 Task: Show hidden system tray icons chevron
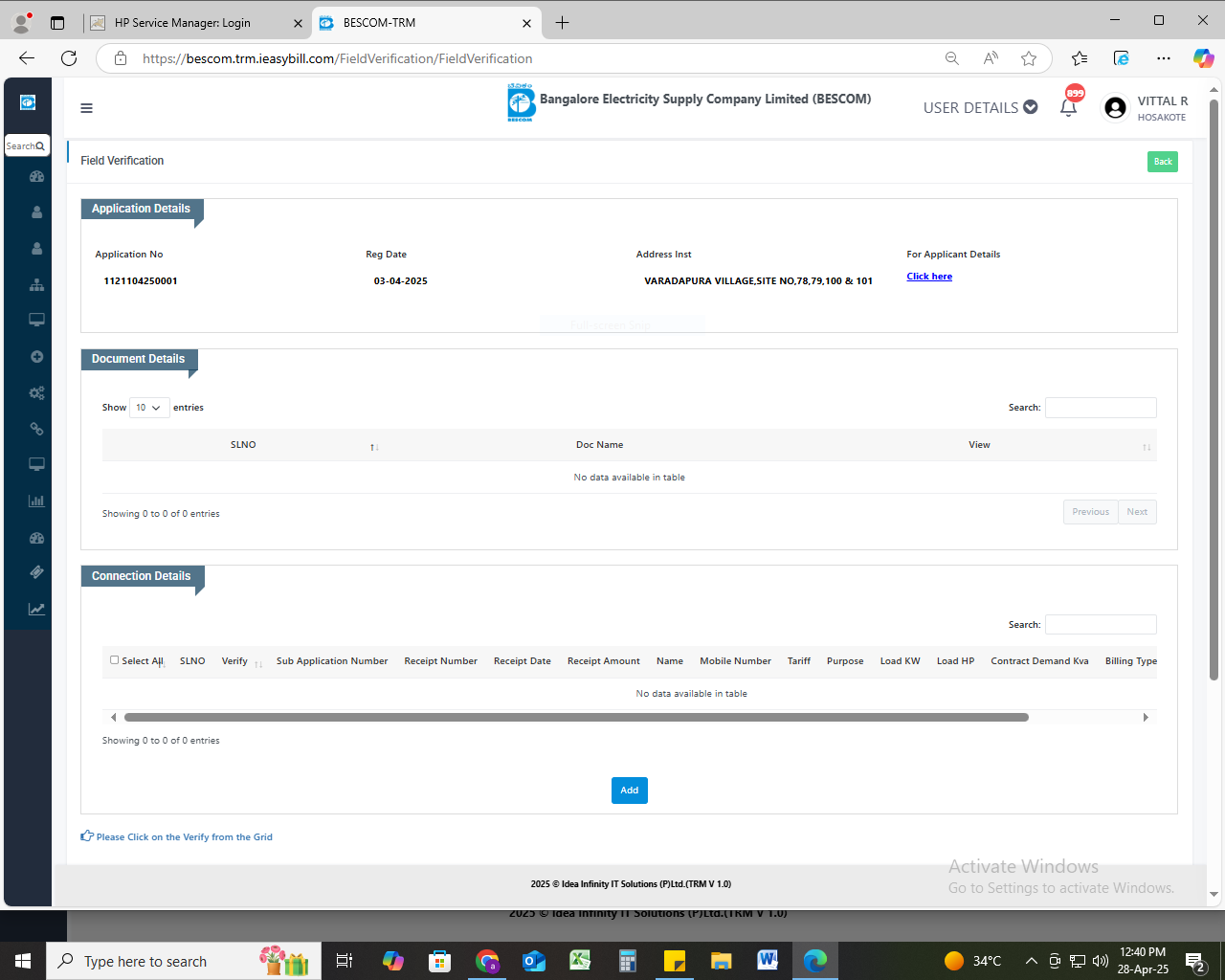tap(1031, 961)
